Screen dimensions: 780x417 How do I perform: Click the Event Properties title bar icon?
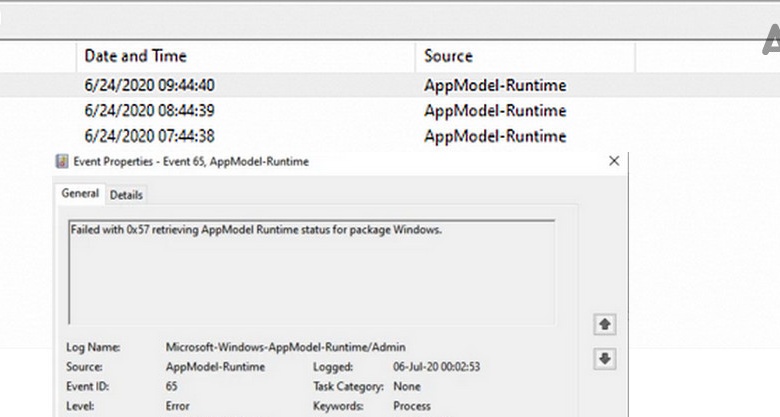tap(63, 161)
